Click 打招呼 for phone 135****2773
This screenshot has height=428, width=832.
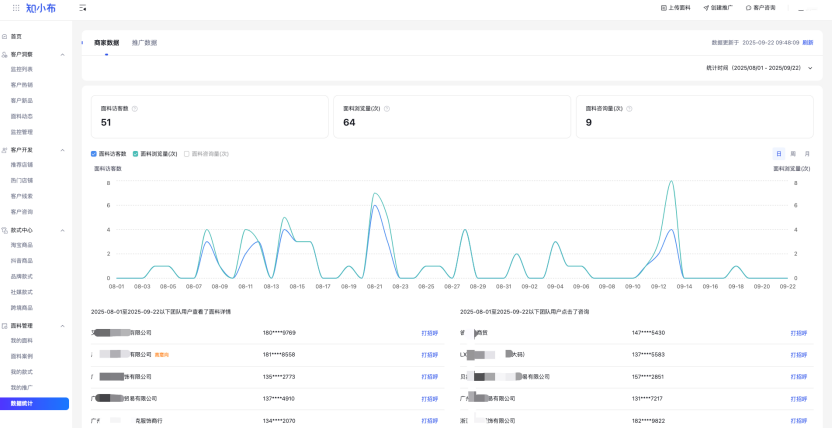coord(430,377)
